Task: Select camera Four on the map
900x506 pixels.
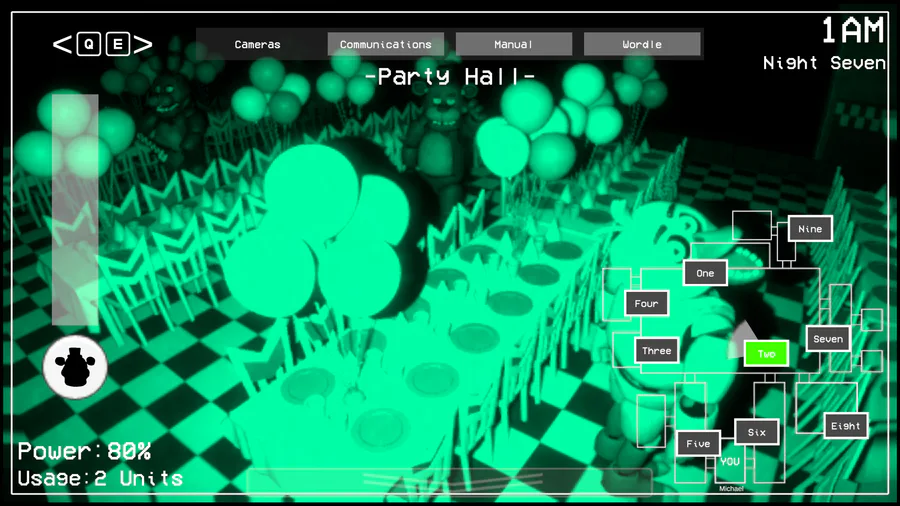Action: pos(646,303)
